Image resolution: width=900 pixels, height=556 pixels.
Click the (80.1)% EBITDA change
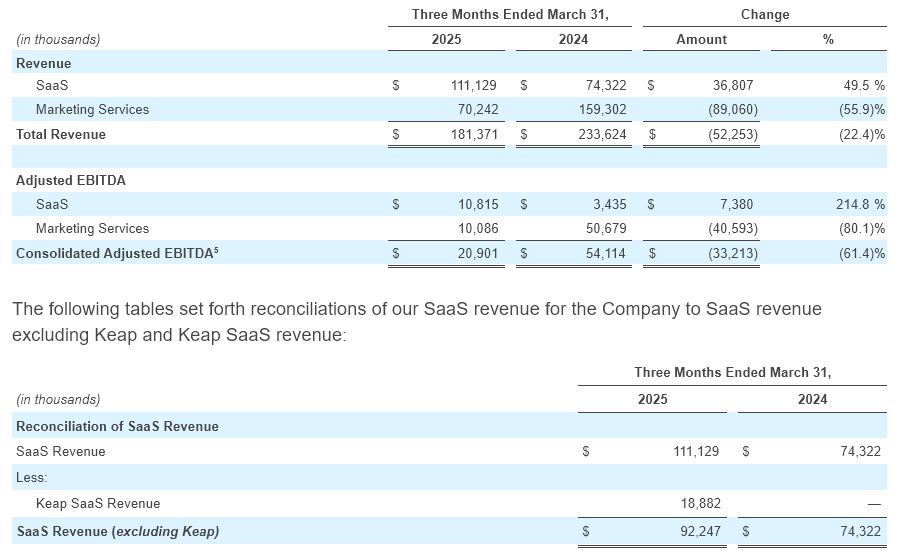tap(862, 229)
